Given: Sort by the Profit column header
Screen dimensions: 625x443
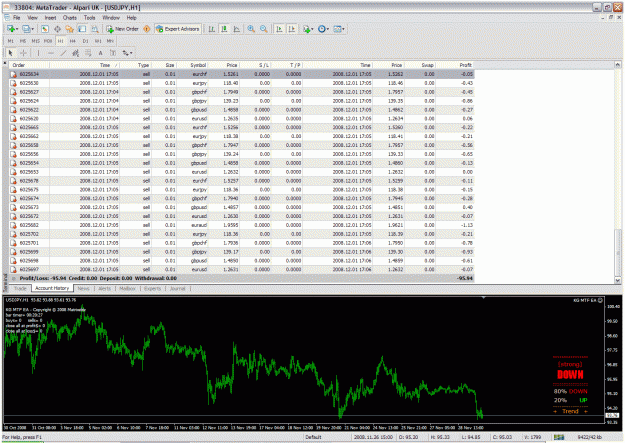Looking at the screenshot, I should pos(455,65).
